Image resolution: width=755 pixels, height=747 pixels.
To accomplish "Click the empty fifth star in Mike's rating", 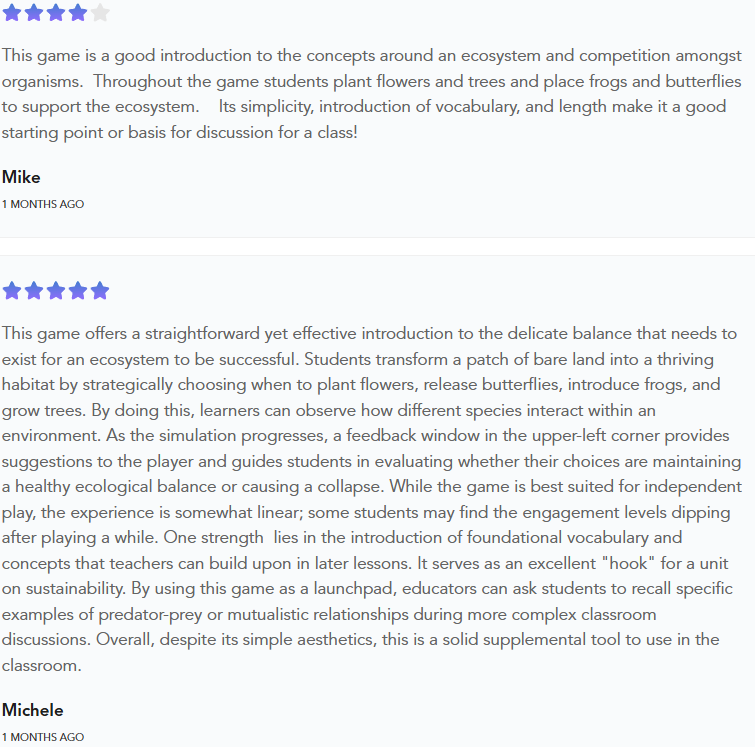I will click(99, 13).
